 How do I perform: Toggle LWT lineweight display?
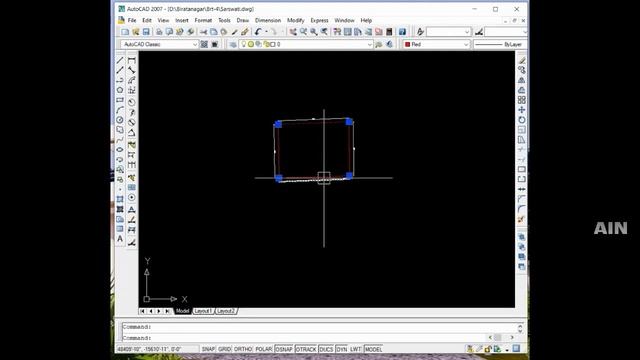tap(356, 349)
